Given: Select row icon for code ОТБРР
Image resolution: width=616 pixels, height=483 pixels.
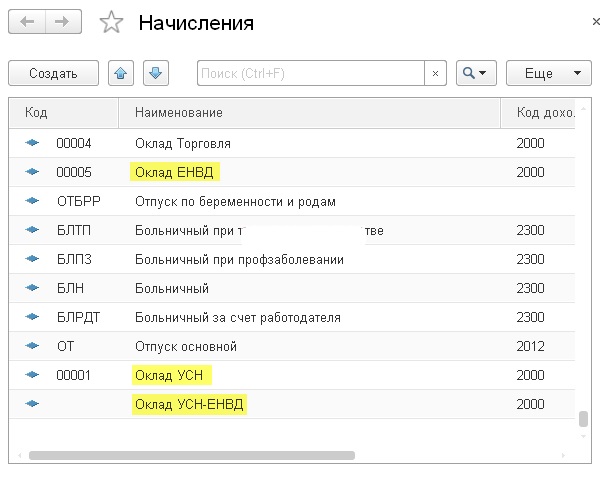Looking at the screenshot, I should click(x=32, y=201).
